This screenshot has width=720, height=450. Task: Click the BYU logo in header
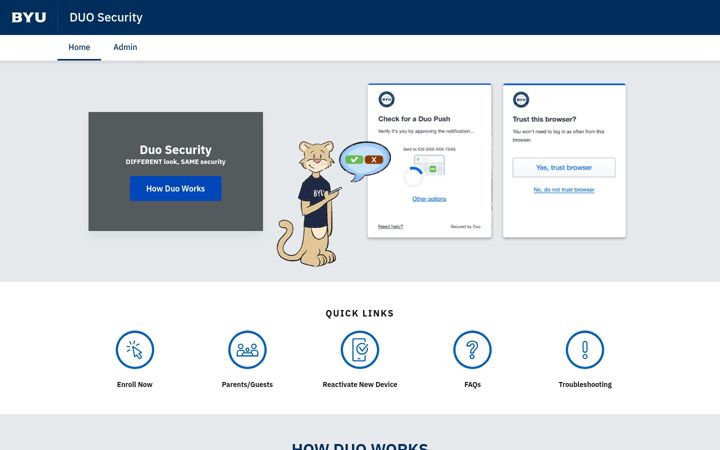coord(28,17)
